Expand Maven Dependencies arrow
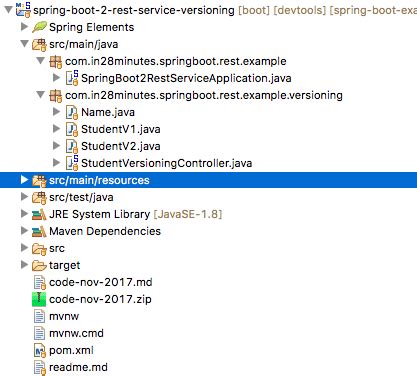Viewport: 417px width, 376px height. point(24,230)
